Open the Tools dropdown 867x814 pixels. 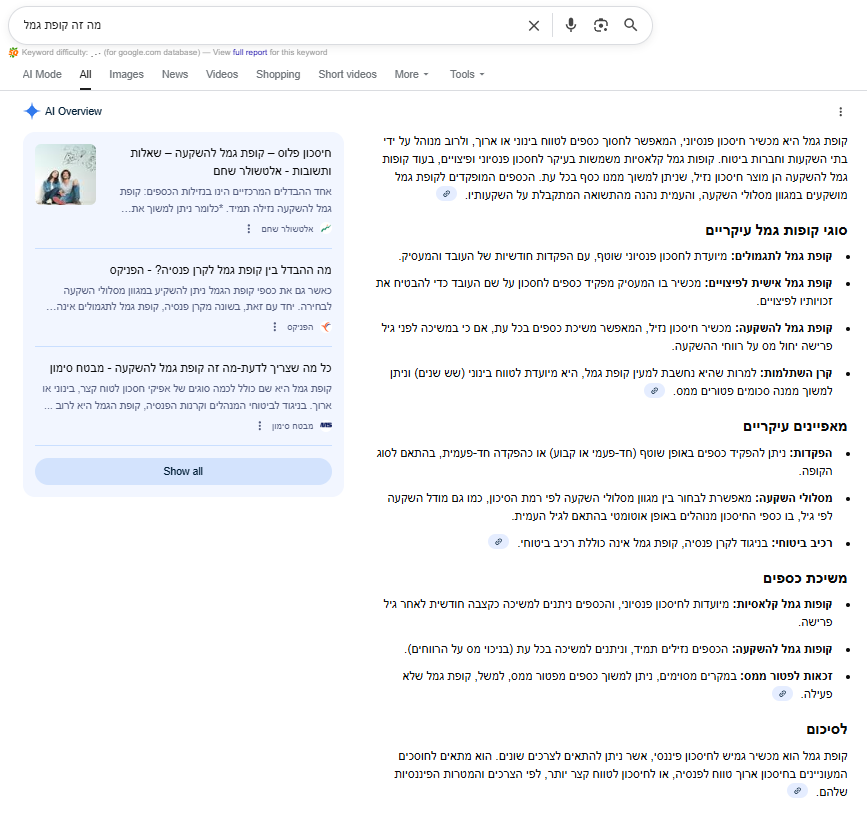pyautogui.click(x=466, y=74)
